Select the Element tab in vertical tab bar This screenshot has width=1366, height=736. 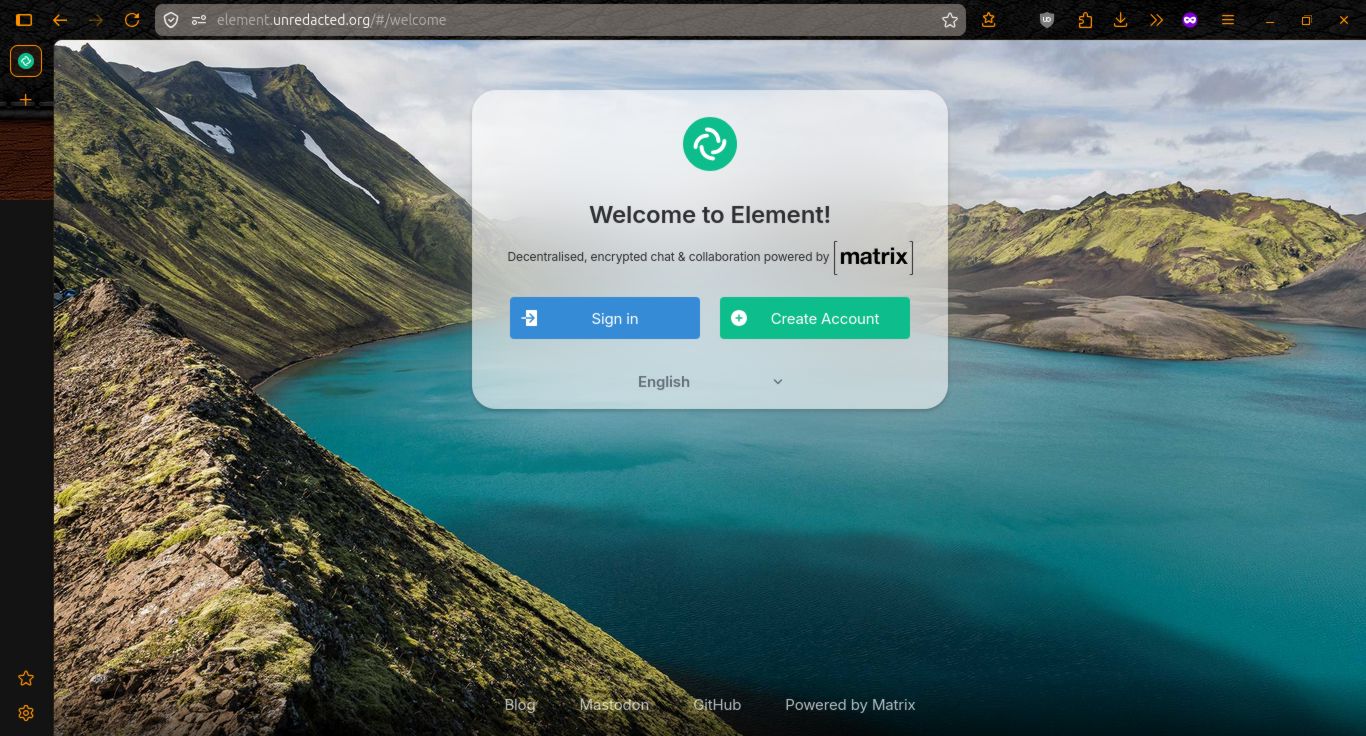(x=26, y=62)
